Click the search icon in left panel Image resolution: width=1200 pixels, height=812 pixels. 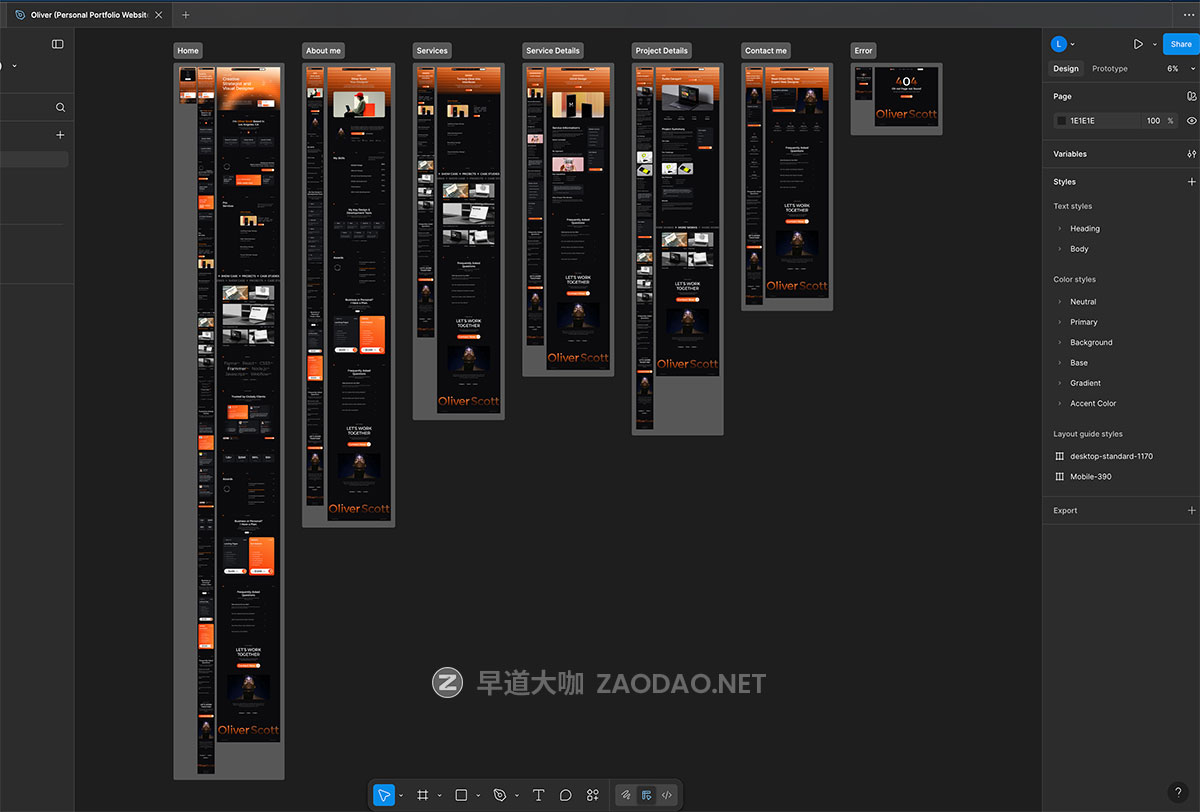click(60, 107)
